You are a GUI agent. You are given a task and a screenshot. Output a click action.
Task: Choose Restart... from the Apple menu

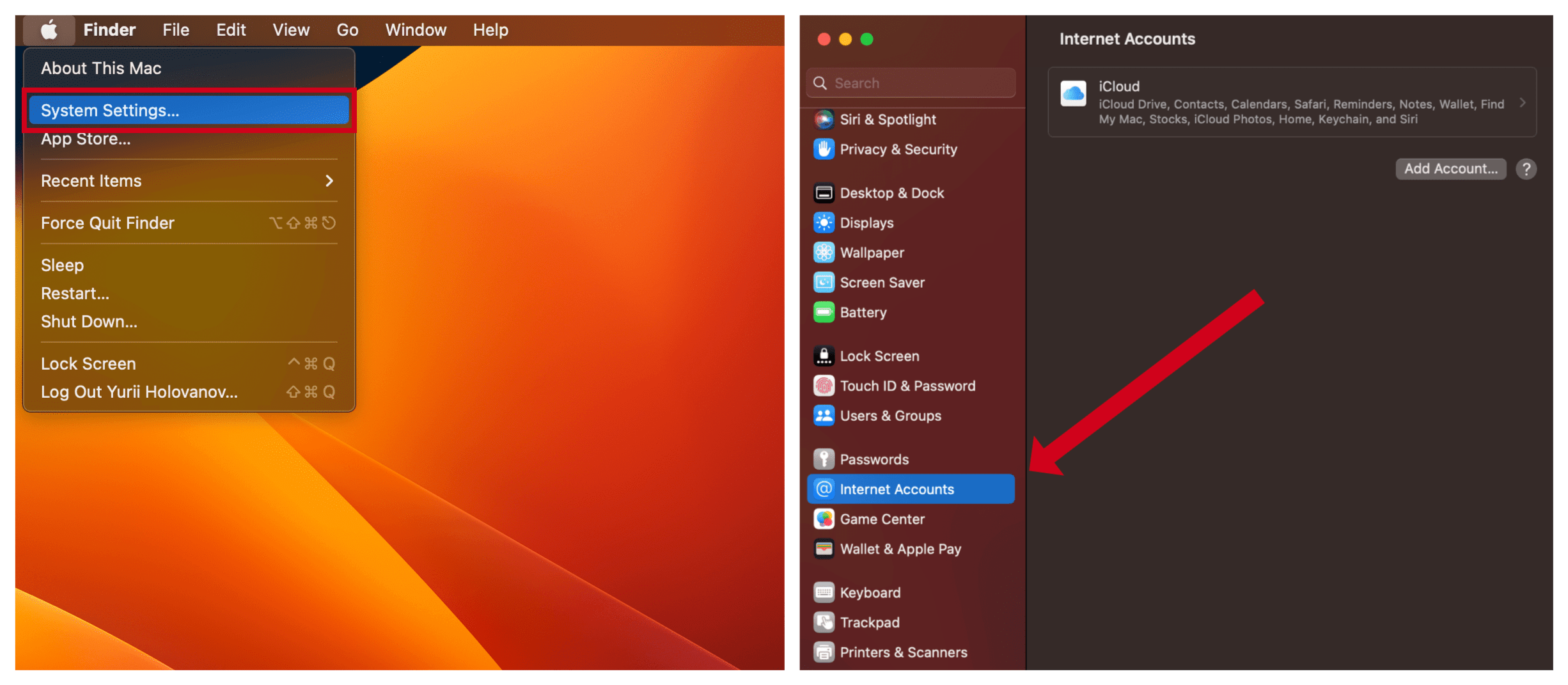click(x=189, y=294)
